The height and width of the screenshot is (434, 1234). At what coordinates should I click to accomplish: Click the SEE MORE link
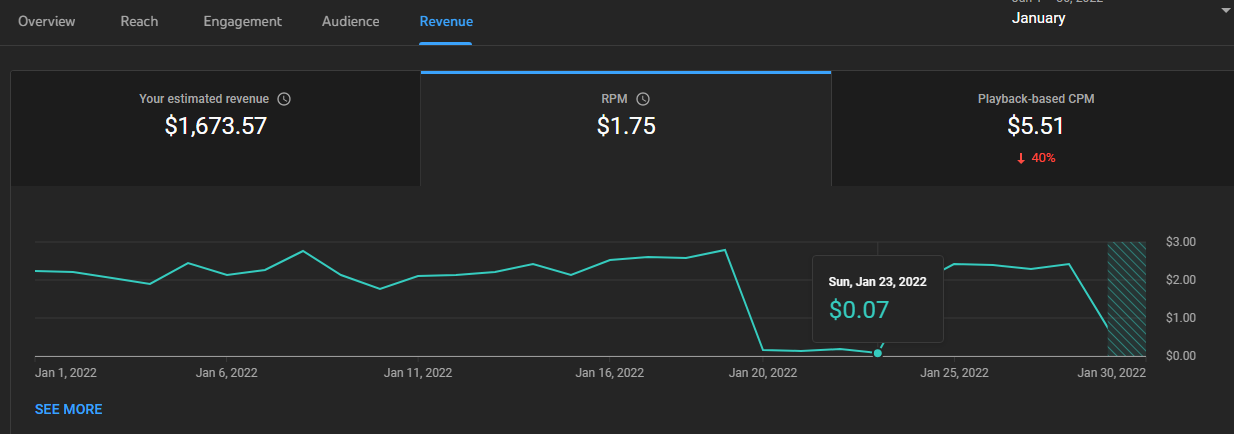68,409
